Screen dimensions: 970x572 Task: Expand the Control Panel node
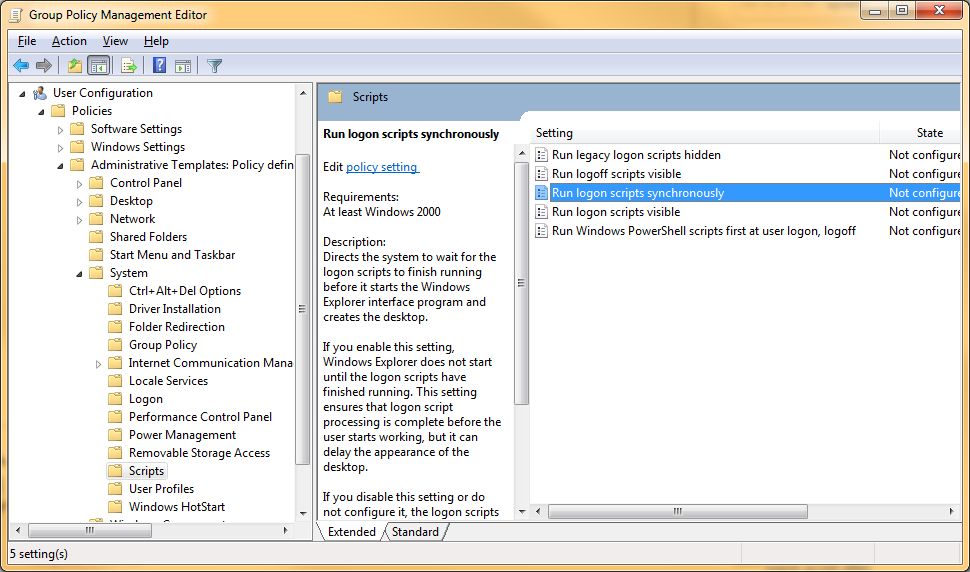[79, 184]
